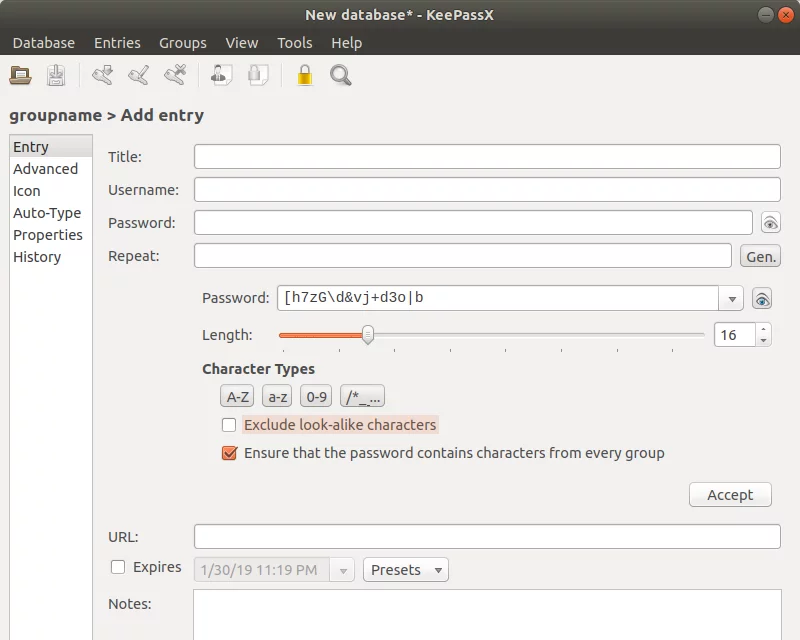The height and width of the screenshot is (640, 800).
Task: Accept the generated password
Action: pyautogui.click(x=730, y=495)
